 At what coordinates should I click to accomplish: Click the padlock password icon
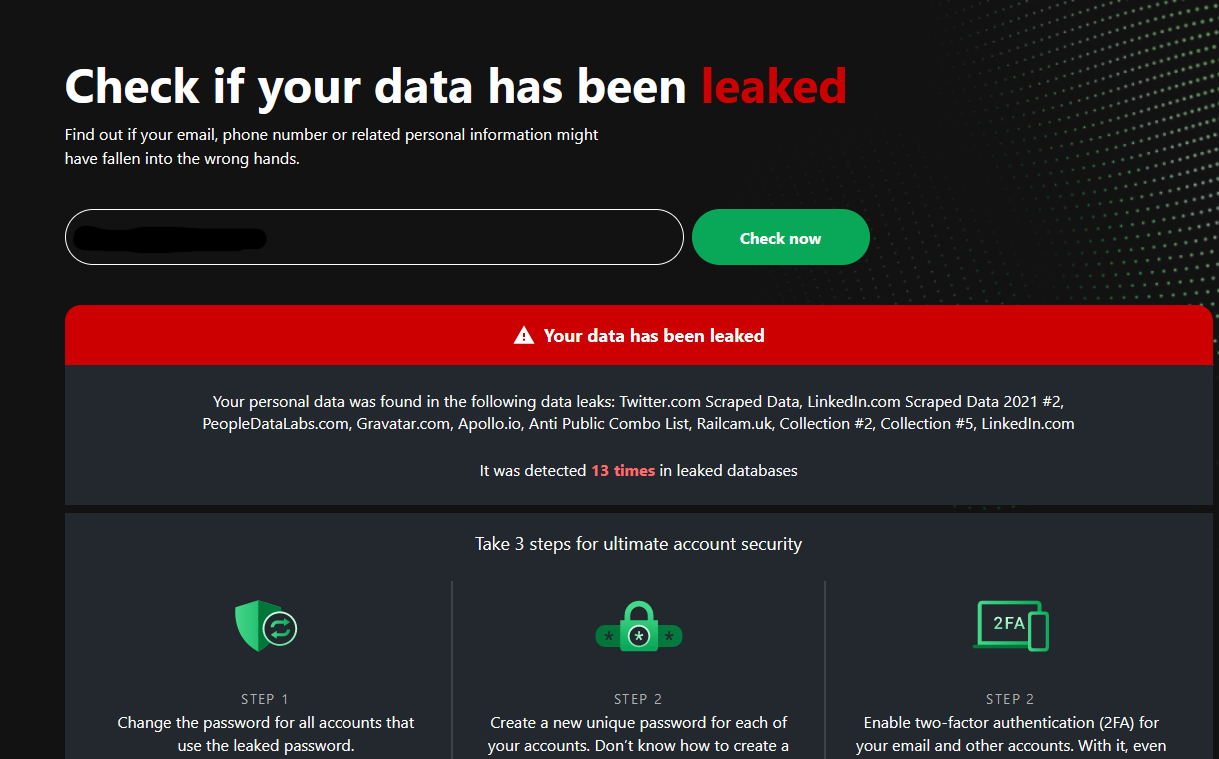pyautogui.click(x=639, y=628)
